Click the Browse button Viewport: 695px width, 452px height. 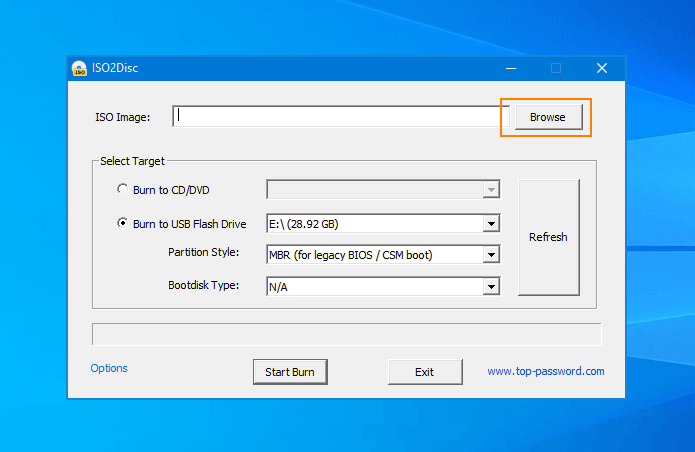548,117
